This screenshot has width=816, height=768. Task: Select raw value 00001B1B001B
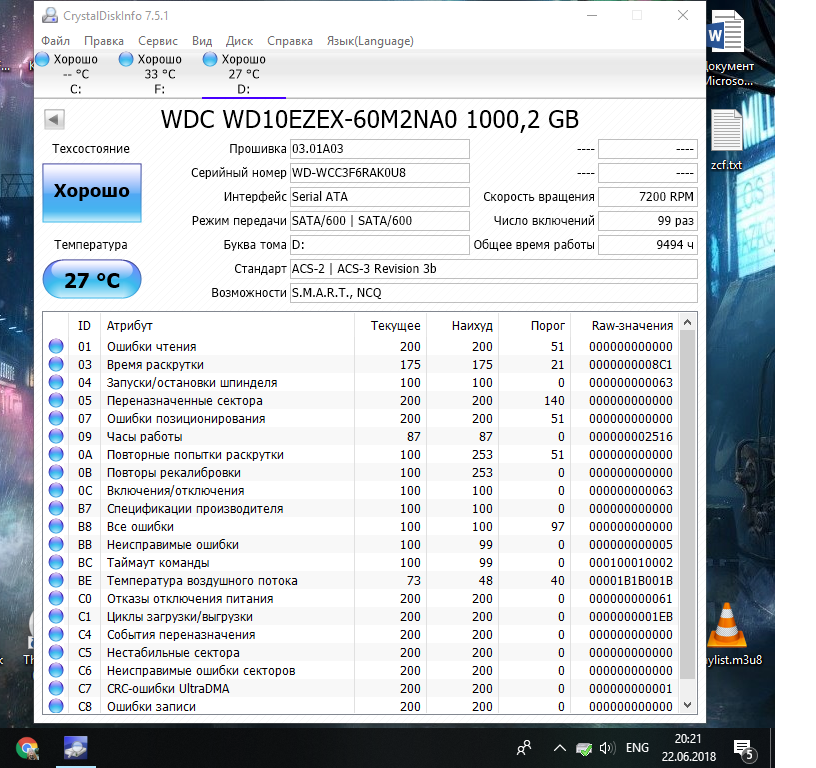[631, 581]
